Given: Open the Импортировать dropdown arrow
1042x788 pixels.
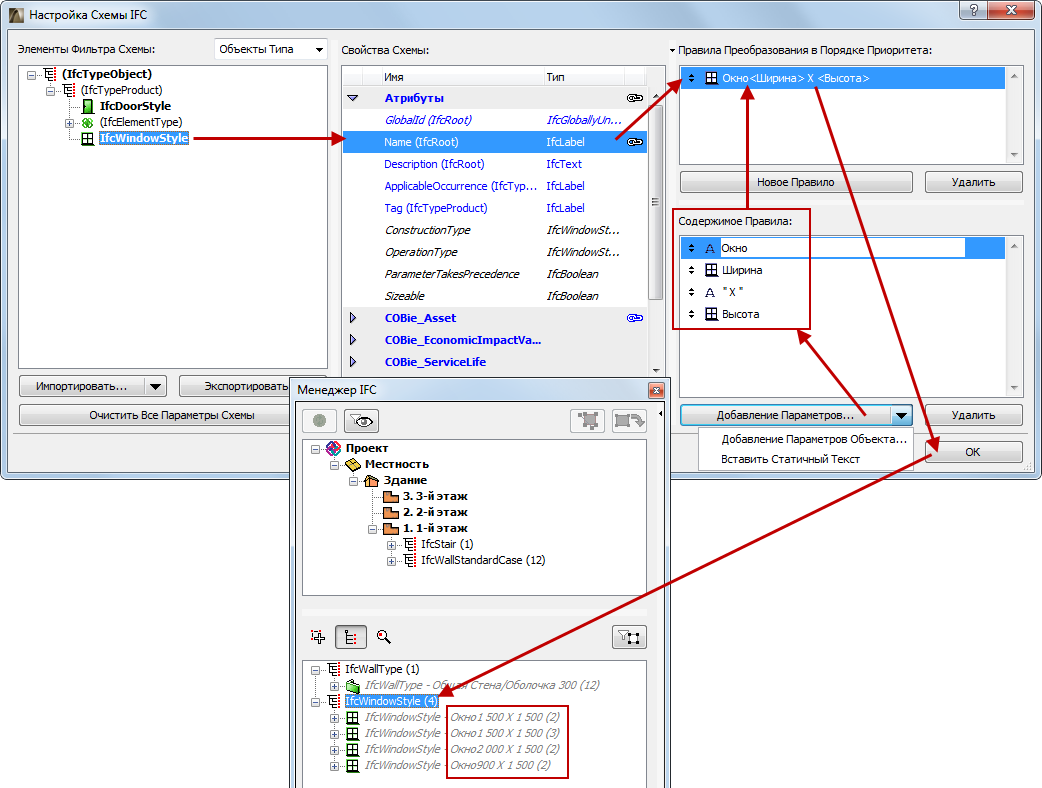Looking at the screenshot, I should click(x=156, y=387).
